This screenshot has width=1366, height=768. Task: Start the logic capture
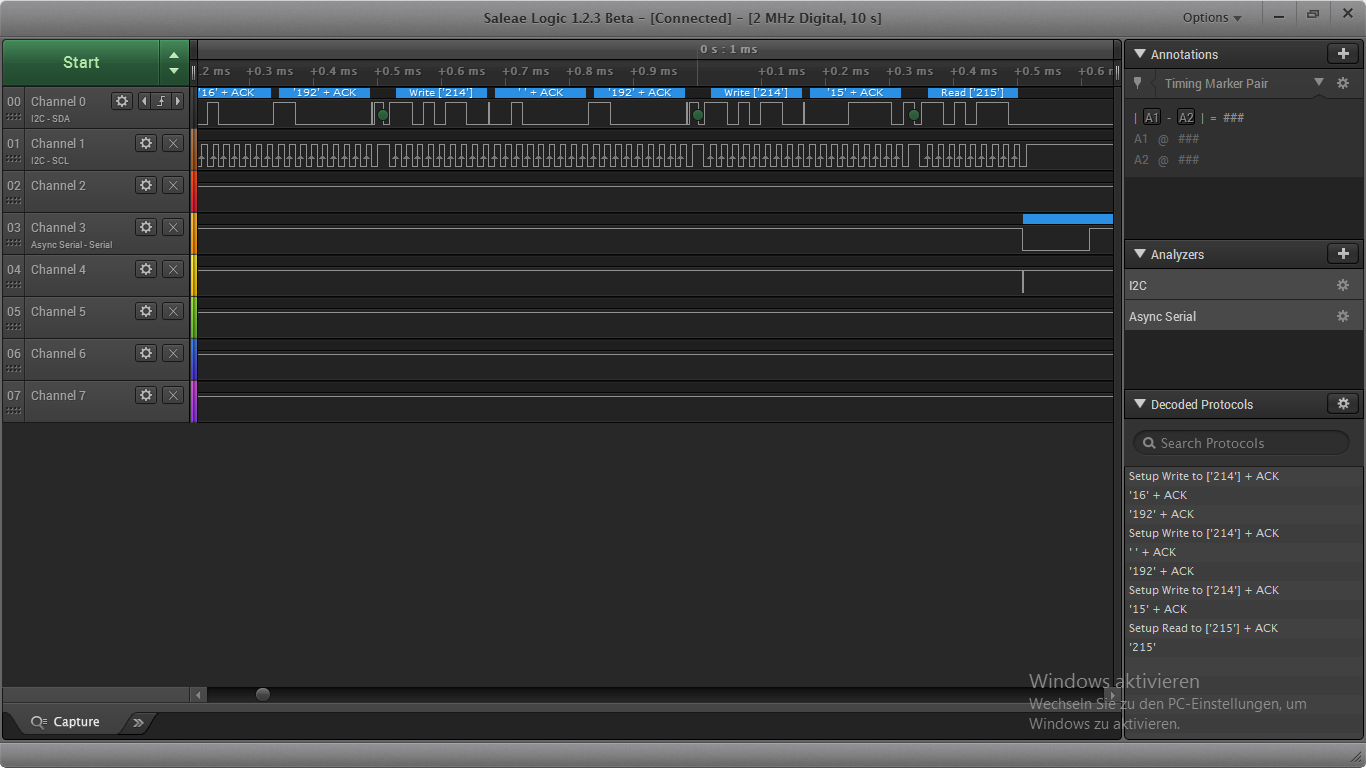(81, 62)
